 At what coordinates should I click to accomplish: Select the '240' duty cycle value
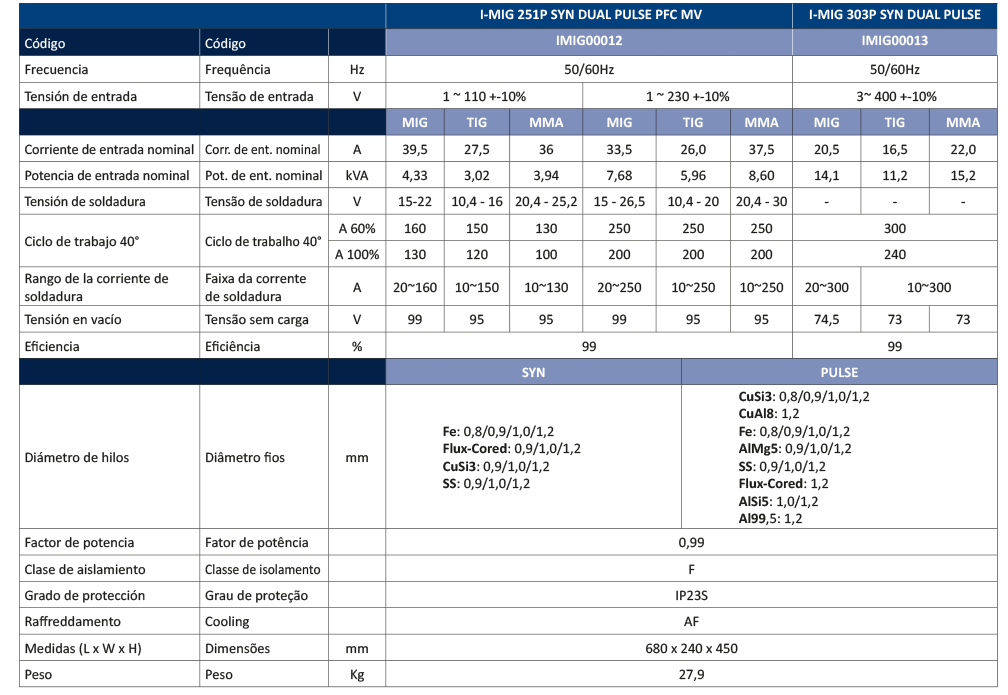point(894,255)
